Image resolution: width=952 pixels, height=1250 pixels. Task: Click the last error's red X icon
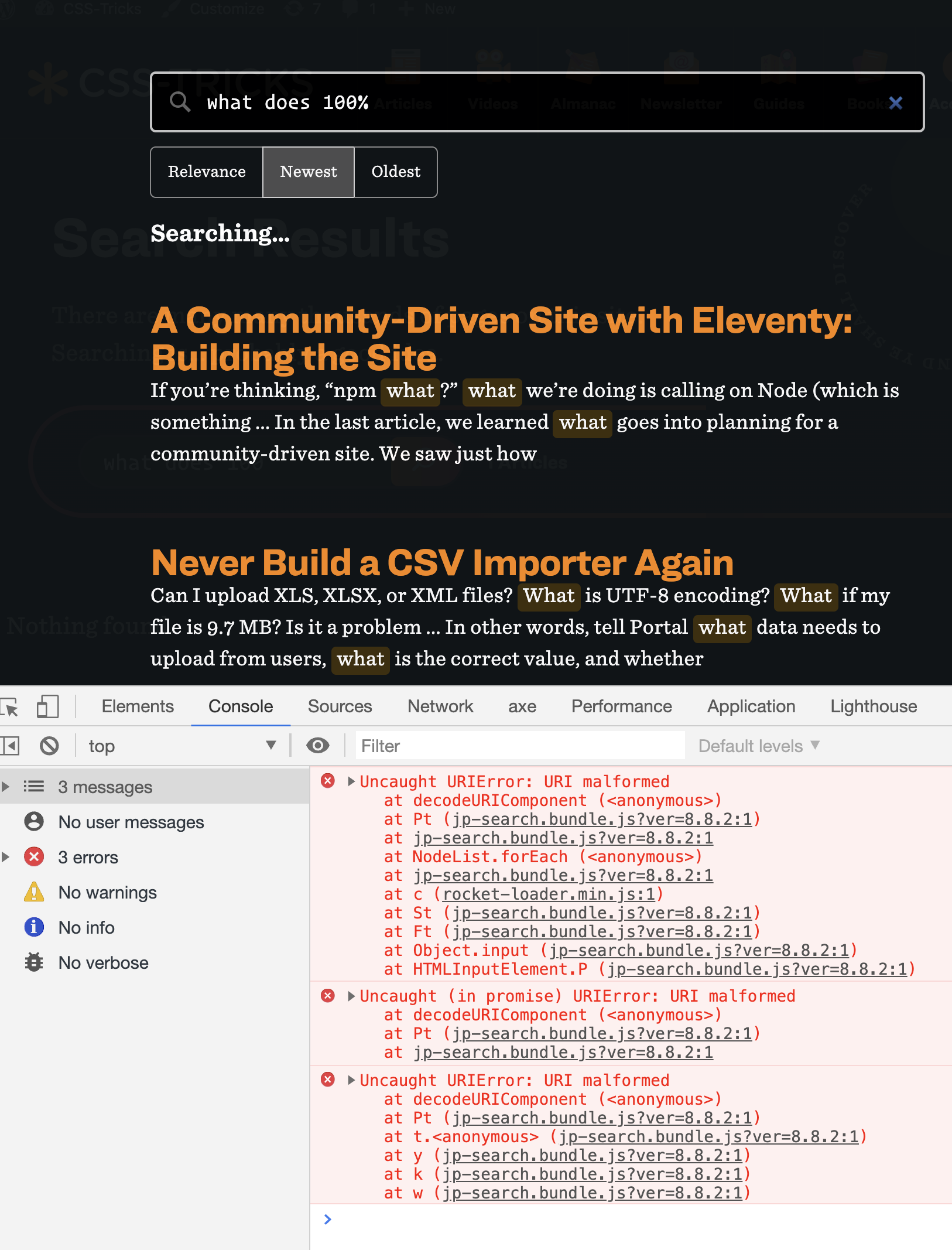pyautogui.click(x=328, y=1079)
